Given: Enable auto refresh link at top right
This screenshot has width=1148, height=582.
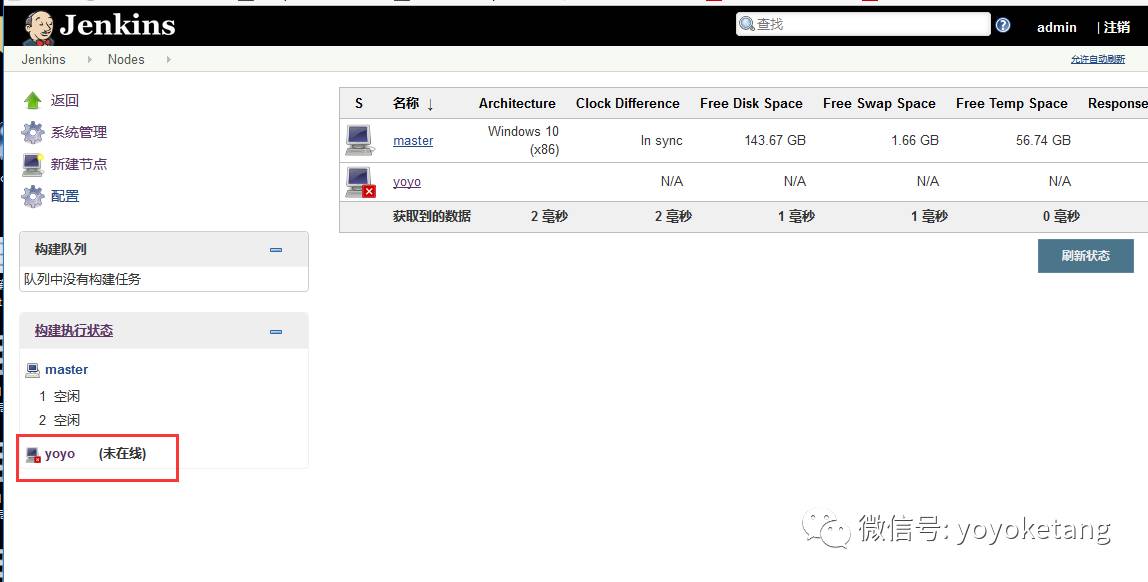Looking at the screenshot, I should coord(1097,59).
